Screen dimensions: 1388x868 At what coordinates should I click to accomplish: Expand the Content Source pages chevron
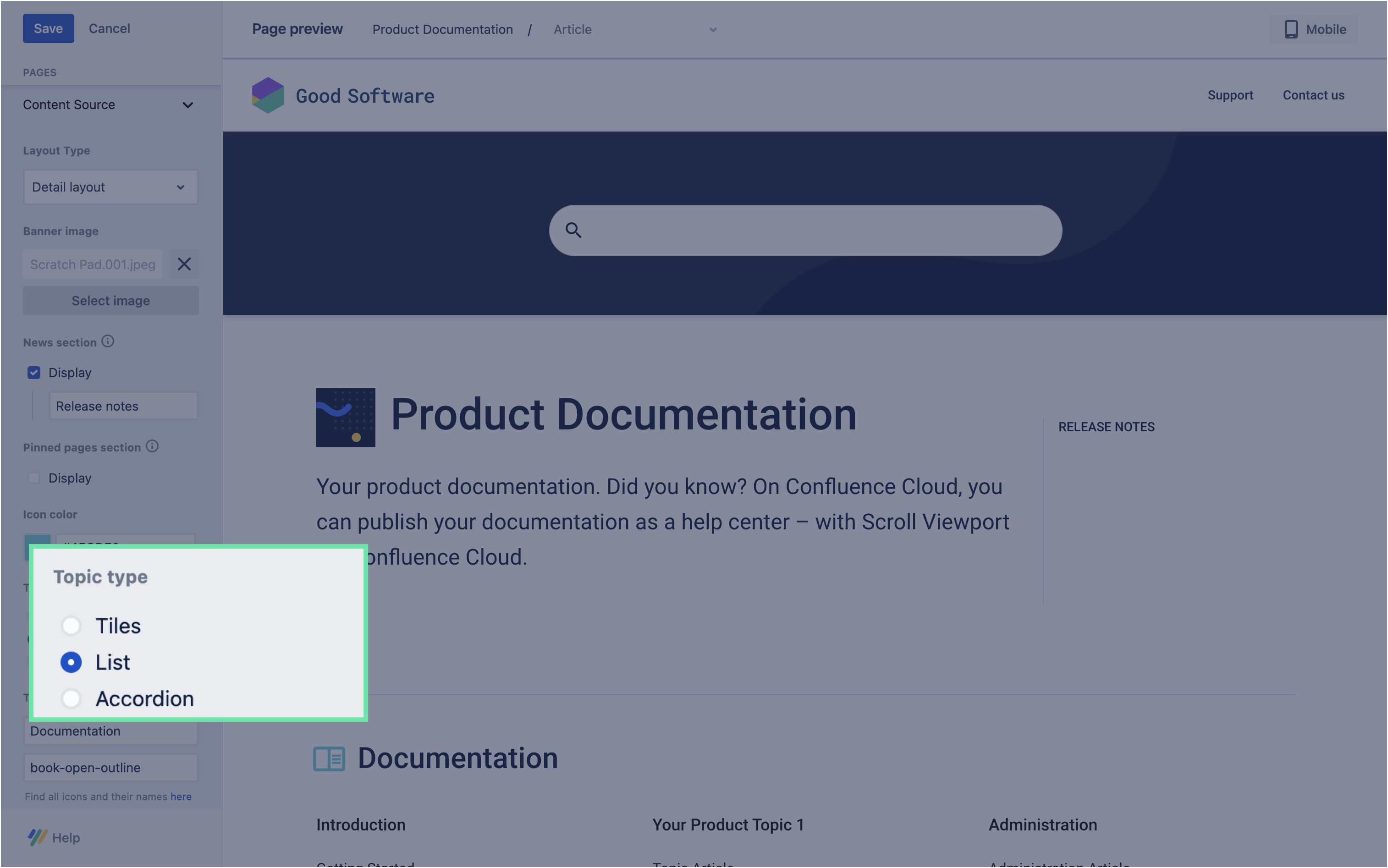pyautogui.click(x=187, y=105)
